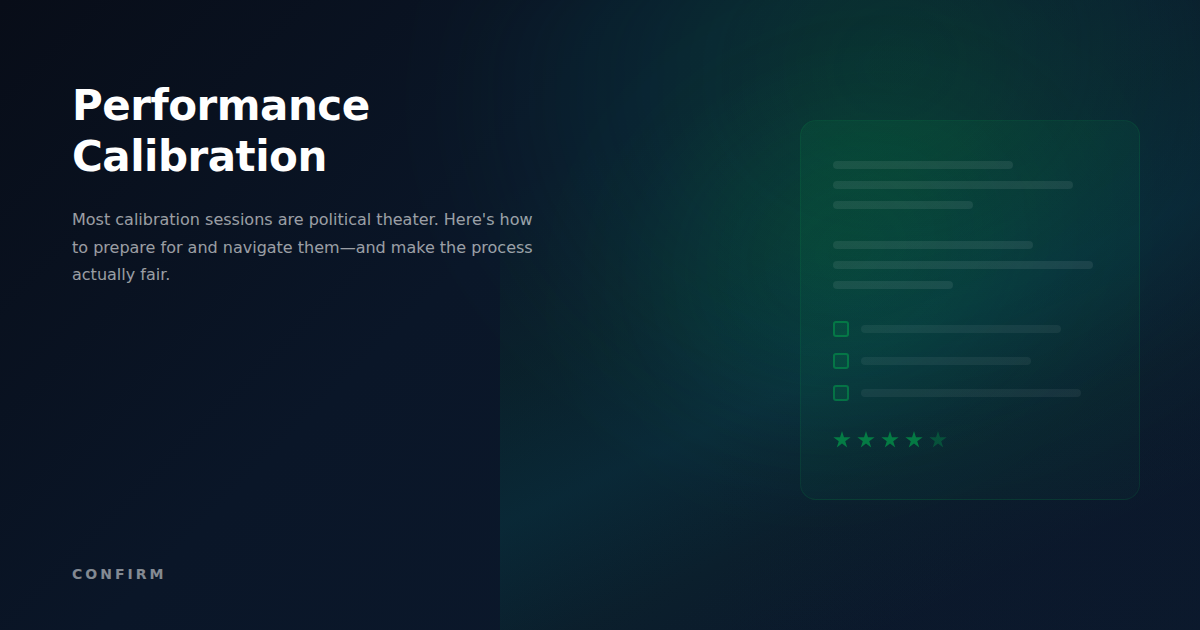Toggle the first checkbox in the checklist
The height and width of the screenshot is (630, 1200).
840,328
